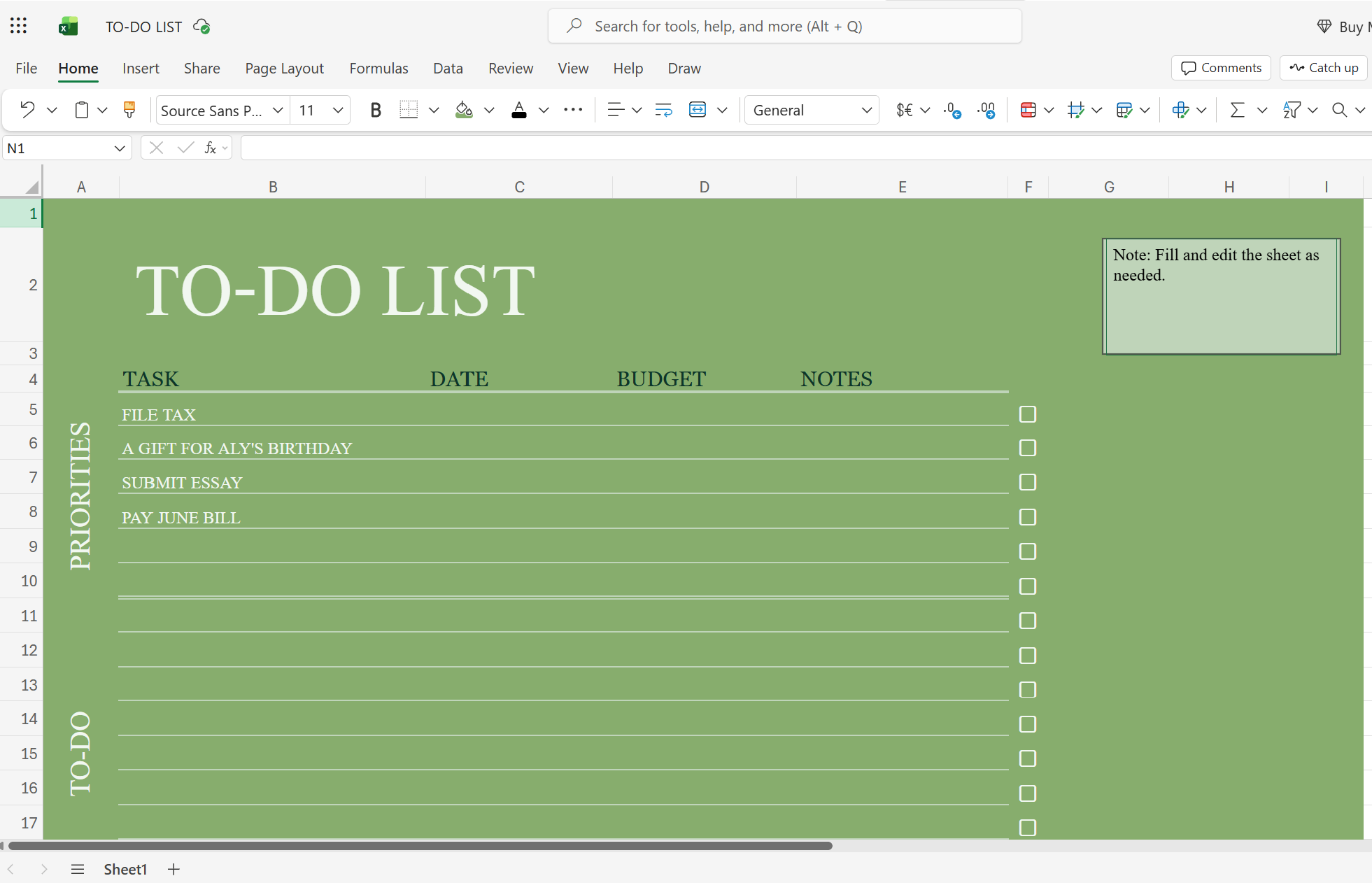The image size is (1372, 883).
Task: Open the app launcher grid
Action: pos(19,27)
